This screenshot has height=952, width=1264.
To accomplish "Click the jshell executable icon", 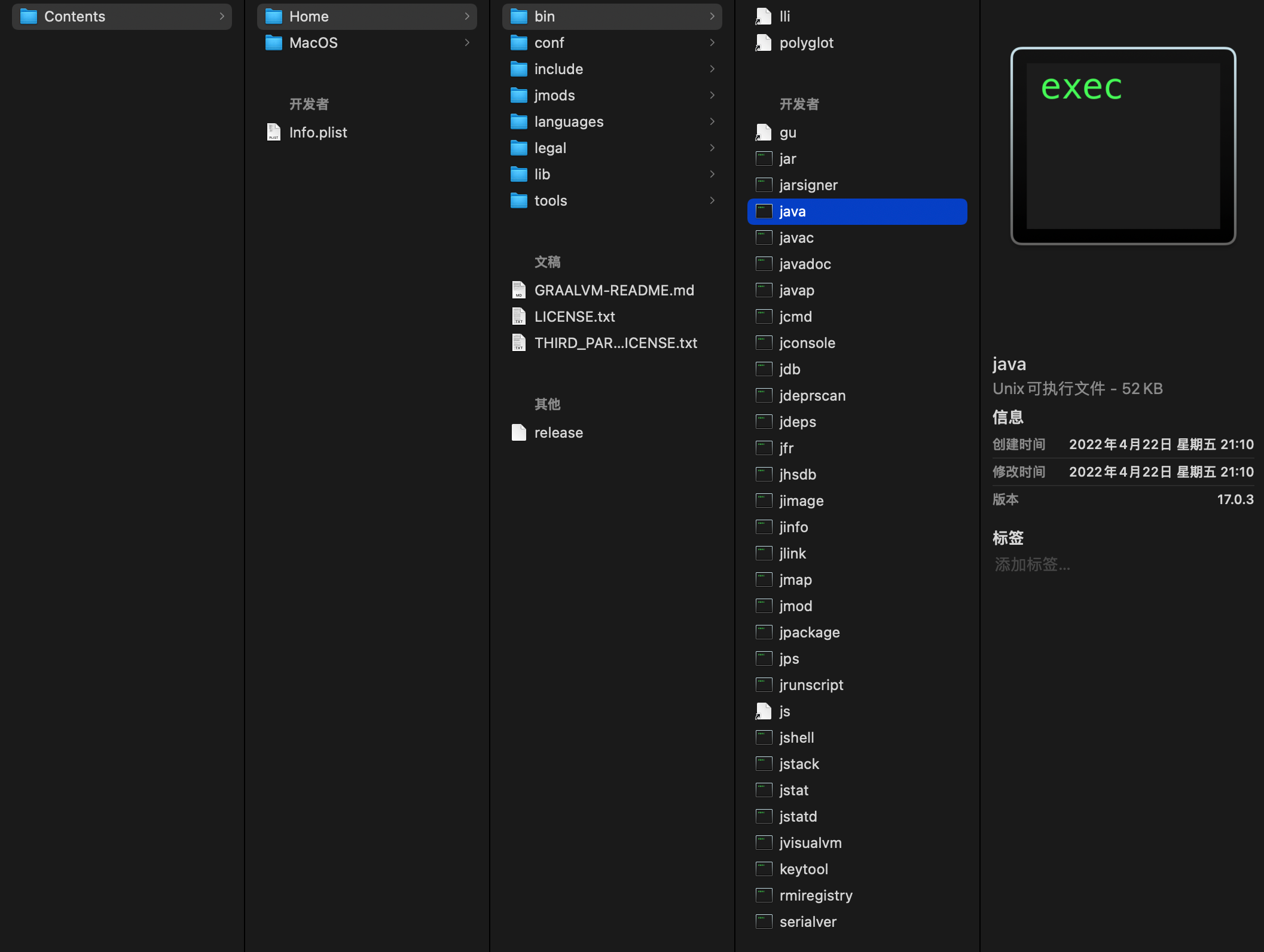I will (764, 737).
